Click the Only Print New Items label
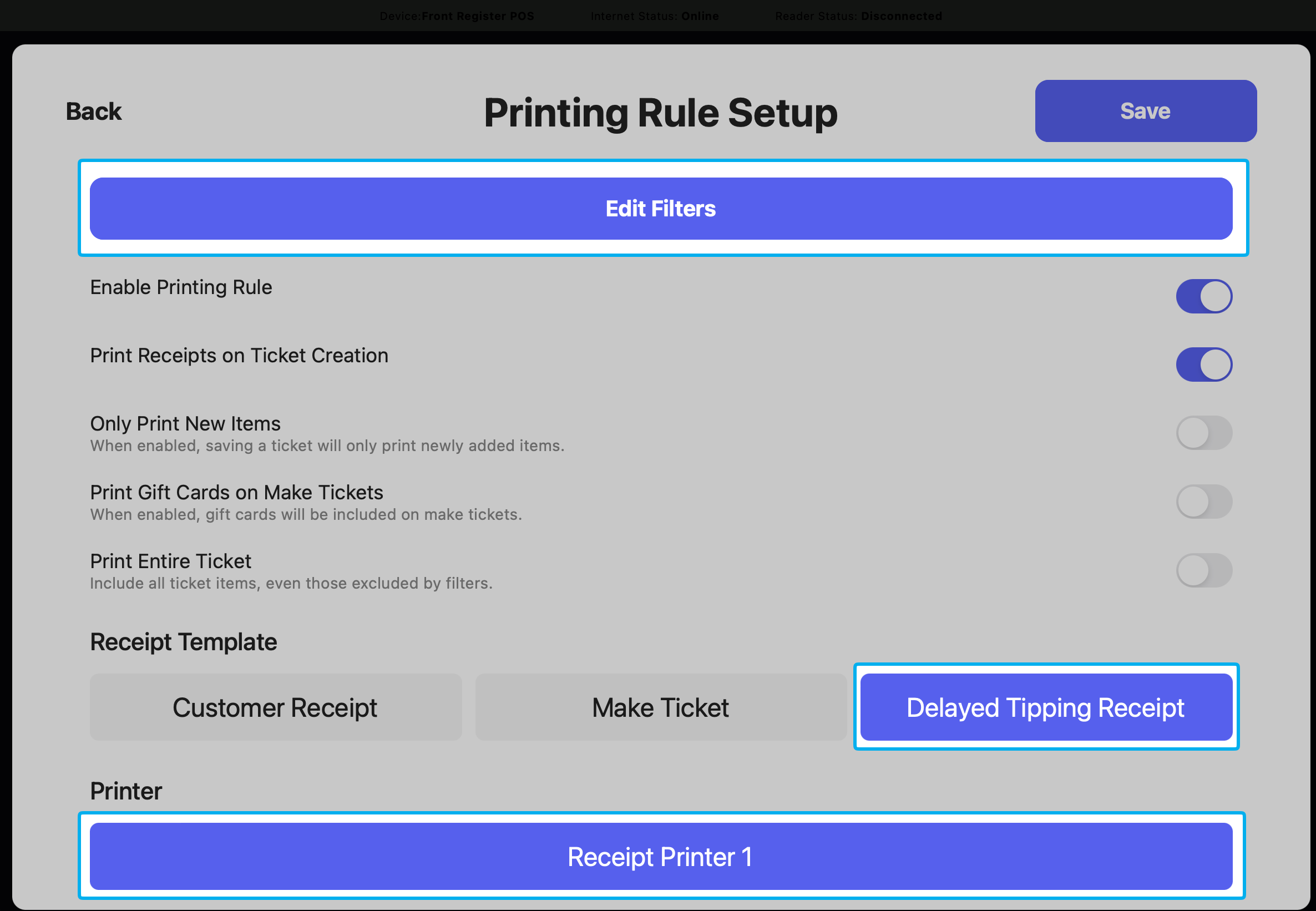Viewport: 1316px width, 911px height. [185, 423]
